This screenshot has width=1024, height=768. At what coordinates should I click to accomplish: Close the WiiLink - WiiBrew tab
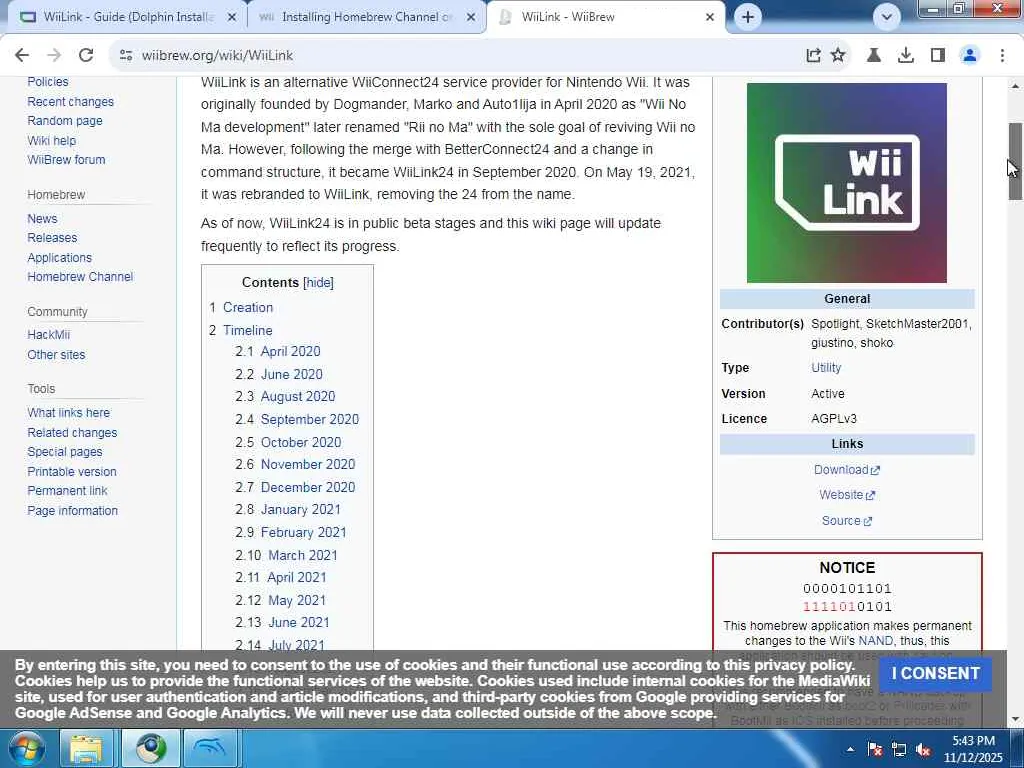[x=710, y=18]
